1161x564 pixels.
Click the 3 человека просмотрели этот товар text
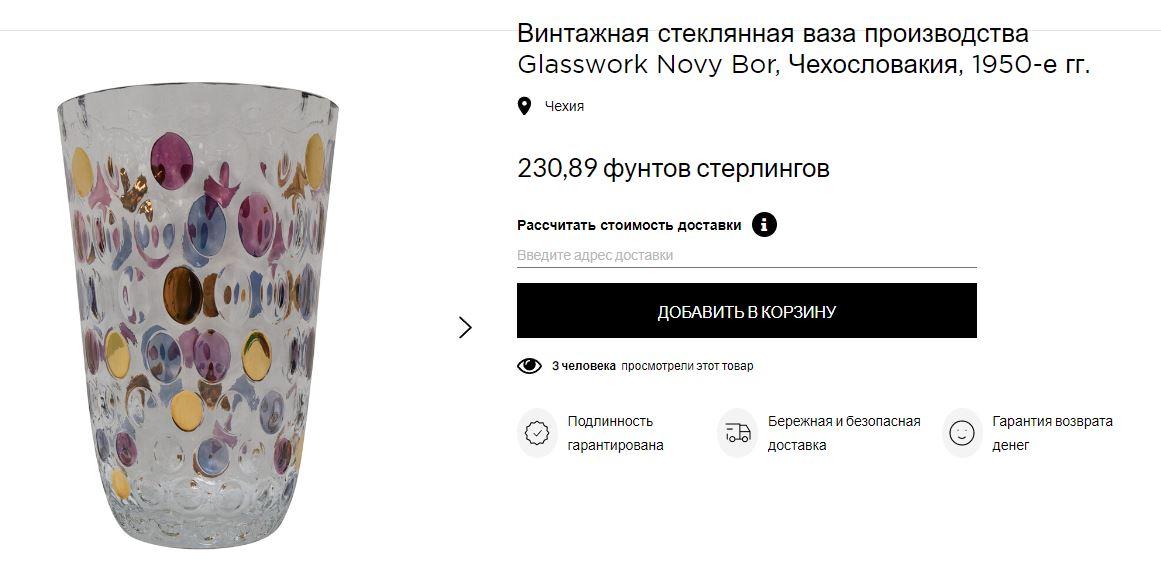[652, 366]
